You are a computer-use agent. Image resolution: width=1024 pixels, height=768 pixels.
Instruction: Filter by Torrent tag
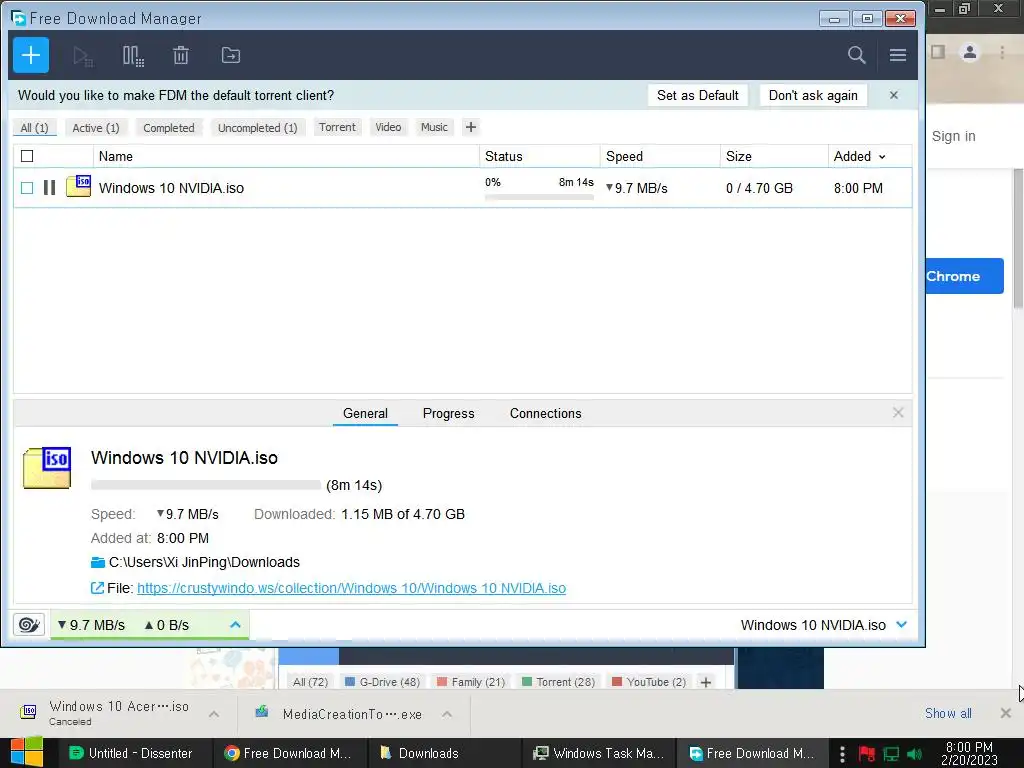[337, 127]
